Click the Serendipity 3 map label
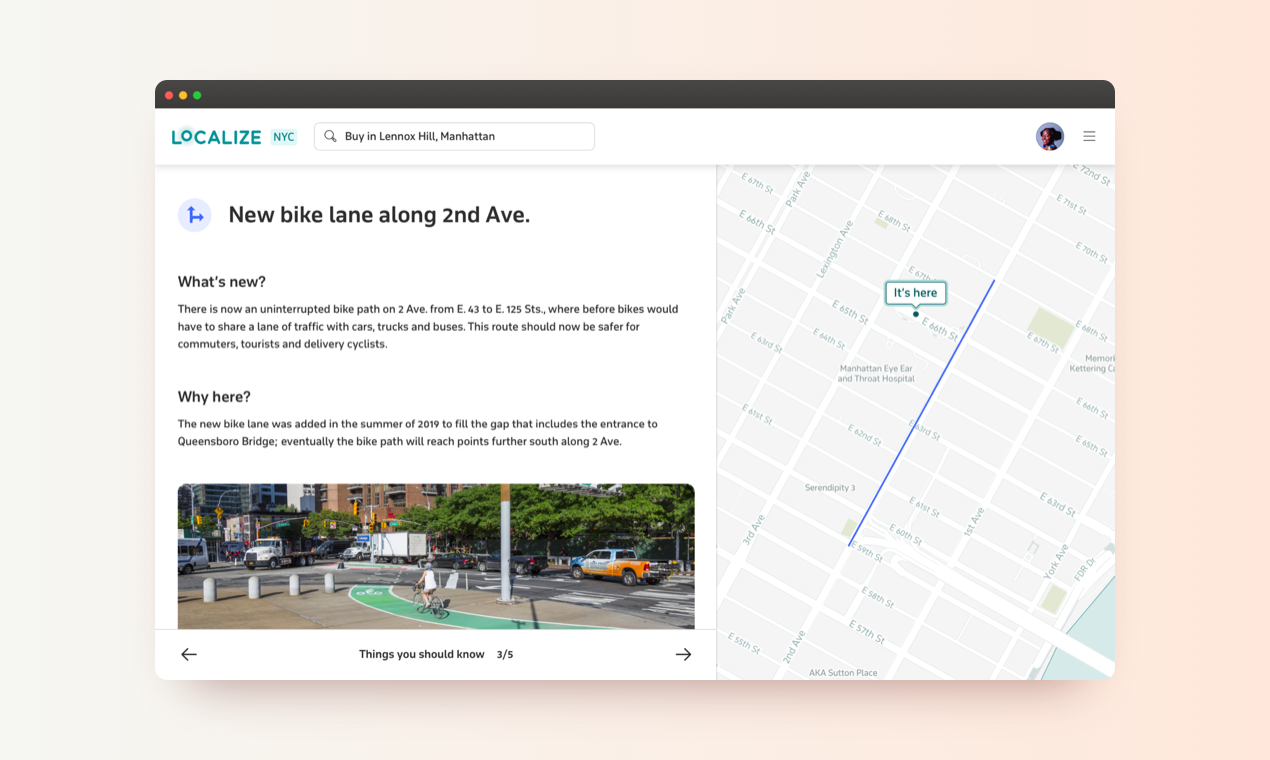The width and height of the screenshot is (1270, 760). pyautogui.click(x=830, y=488)
